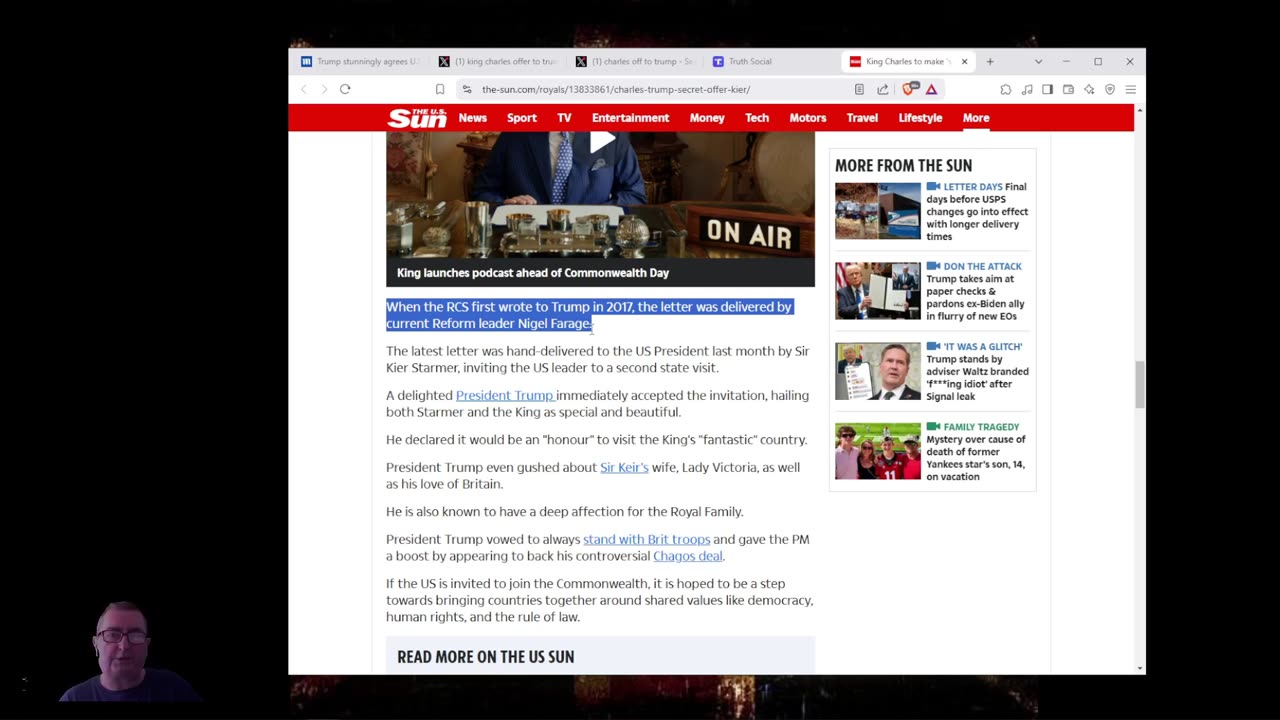
Task: Open Brave Wallet icon
Action: tap(1068, 89)
